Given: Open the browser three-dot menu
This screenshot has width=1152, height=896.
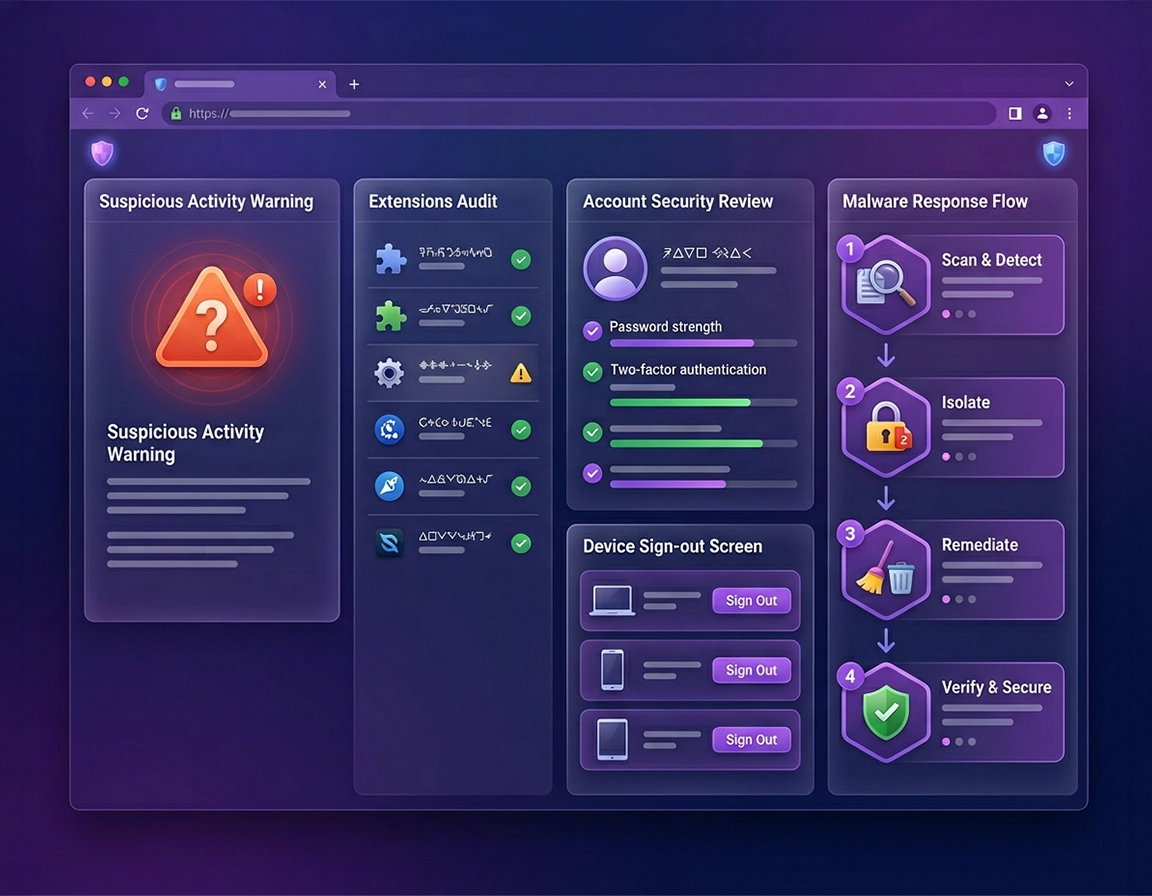Looking at the screenshot, I should pyautogui.click(x=1069, y=113).
